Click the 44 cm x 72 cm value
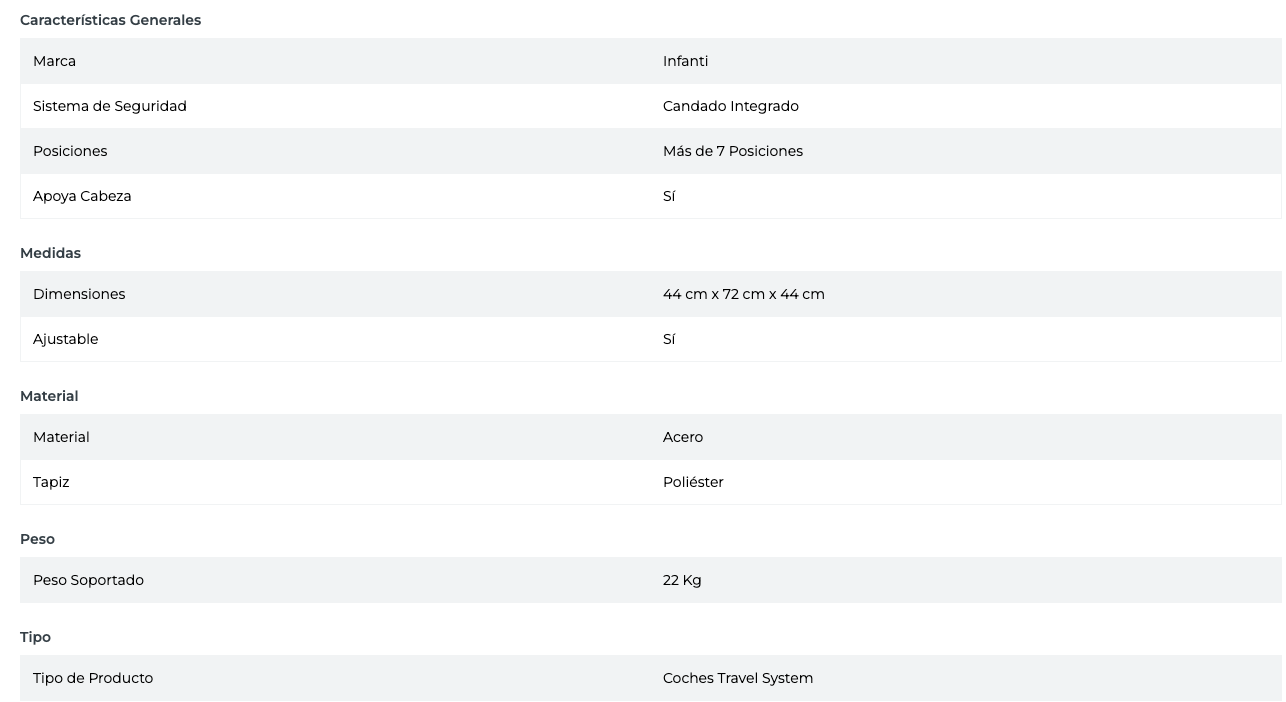This screenshot has height=702, width=1286. point(743,294)
